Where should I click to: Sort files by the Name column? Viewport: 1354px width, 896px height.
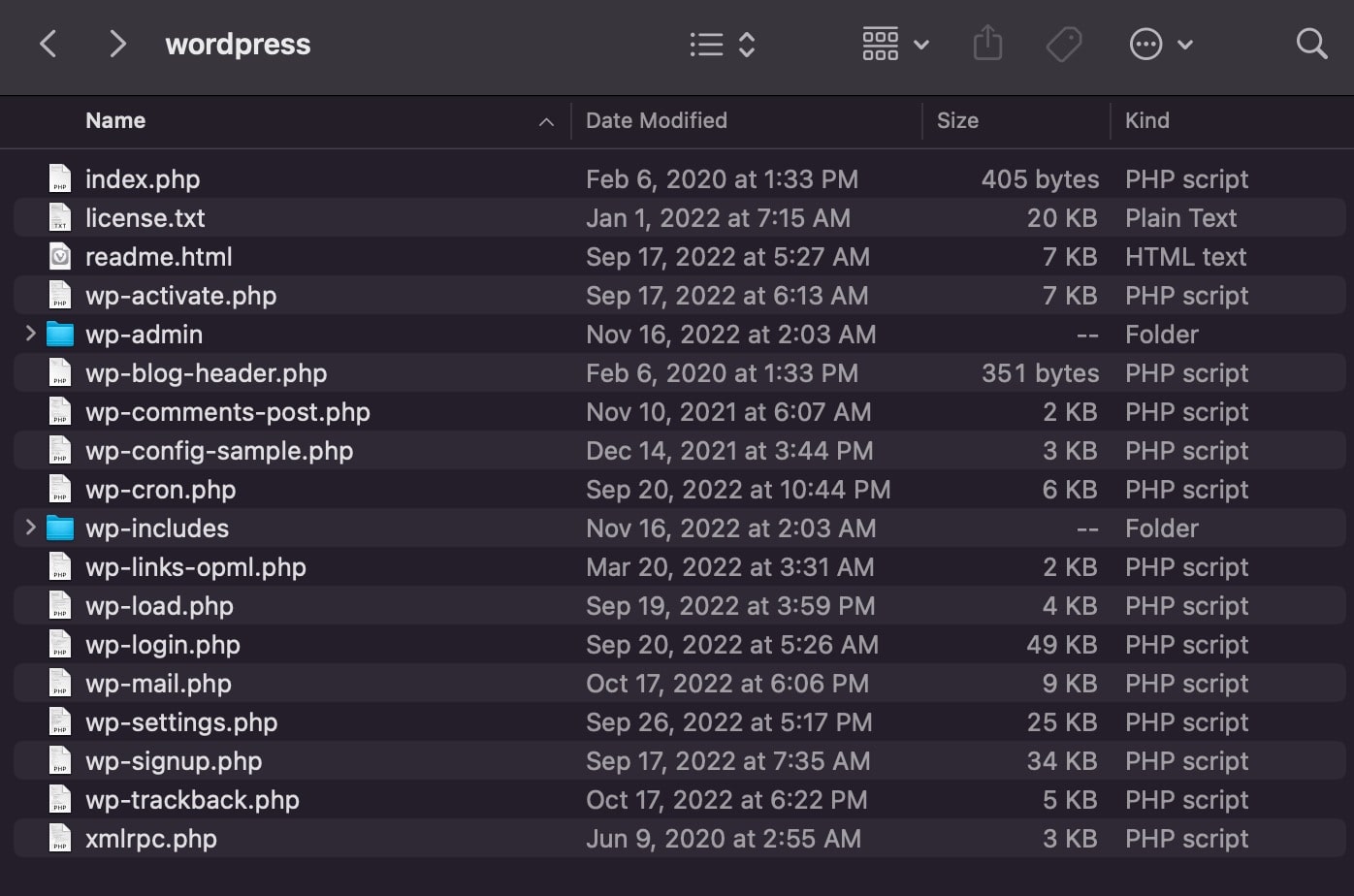pos(115,120)
